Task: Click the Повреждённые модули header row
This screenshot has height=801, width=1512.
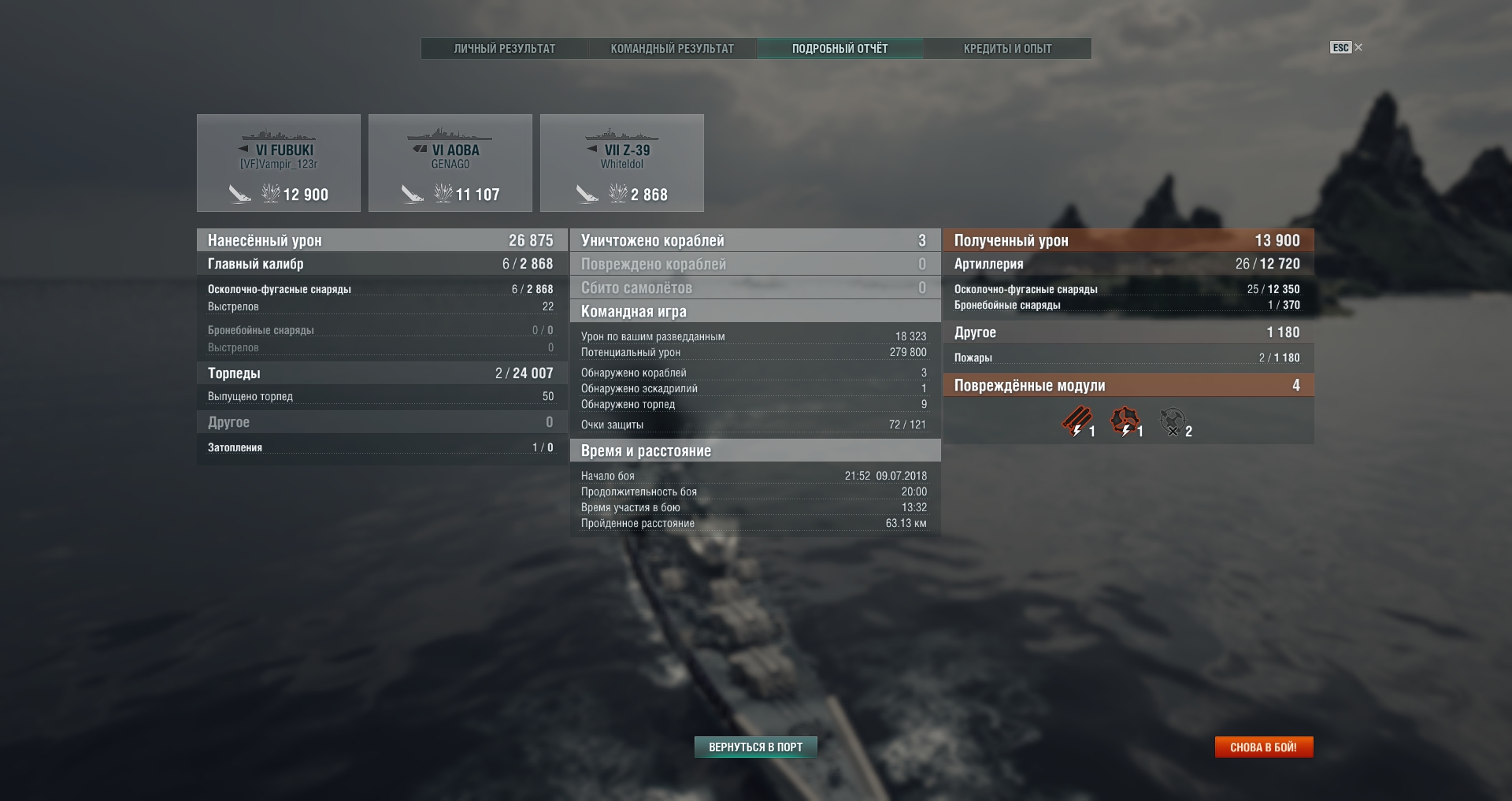Action: point(1128,385)
